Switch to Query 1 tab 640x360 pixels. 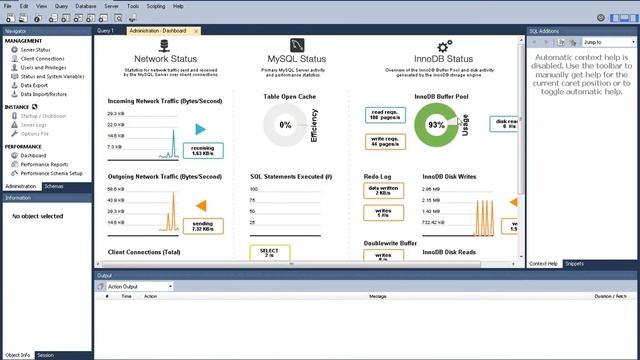coord(105,31)
